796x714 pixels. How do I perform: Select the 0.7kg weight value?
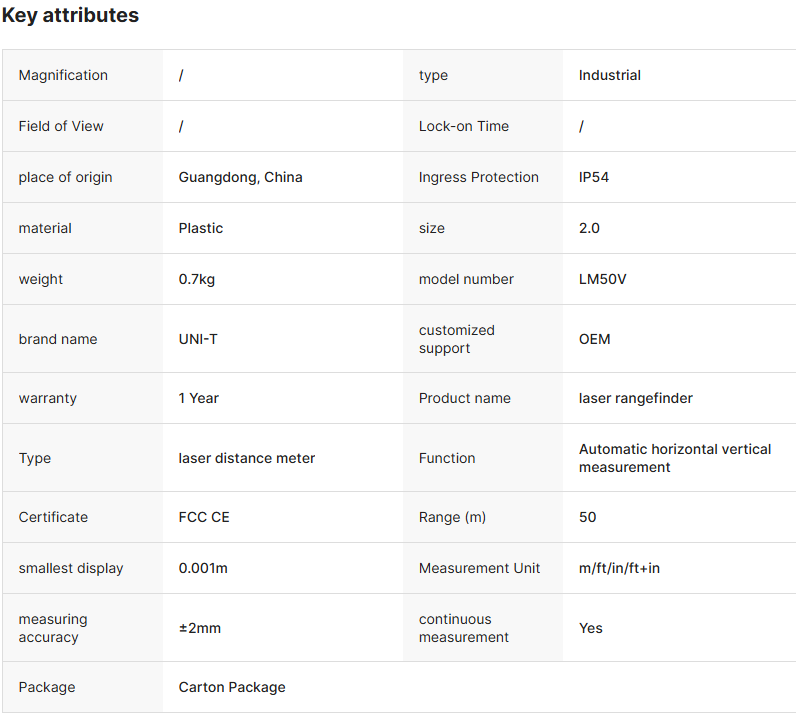coord(197,279)
